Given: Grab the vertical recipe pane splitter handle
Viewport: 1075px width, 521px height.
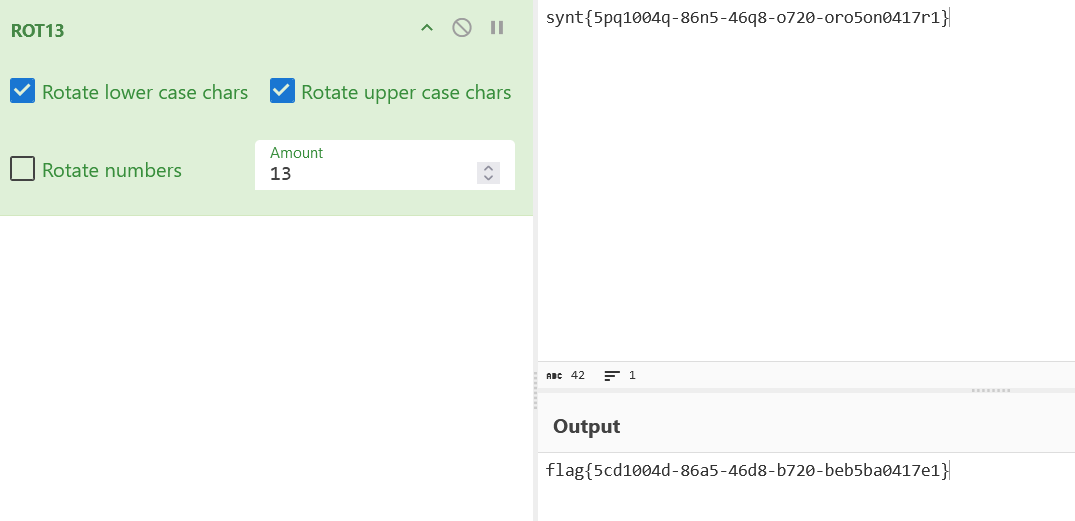Looking at the screenshot, I should click(535, 390).
